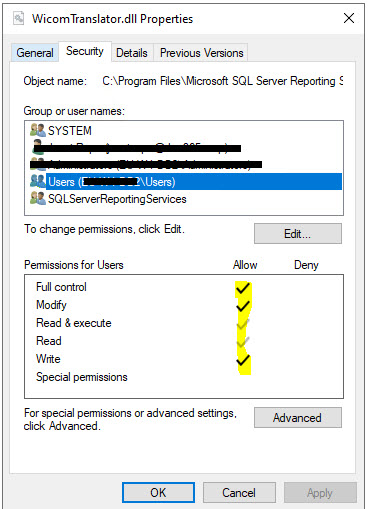Click the greyed Read & execute Allow checkmark
Viewport: 368px width, 509px height.
click(x=243, y=324)
